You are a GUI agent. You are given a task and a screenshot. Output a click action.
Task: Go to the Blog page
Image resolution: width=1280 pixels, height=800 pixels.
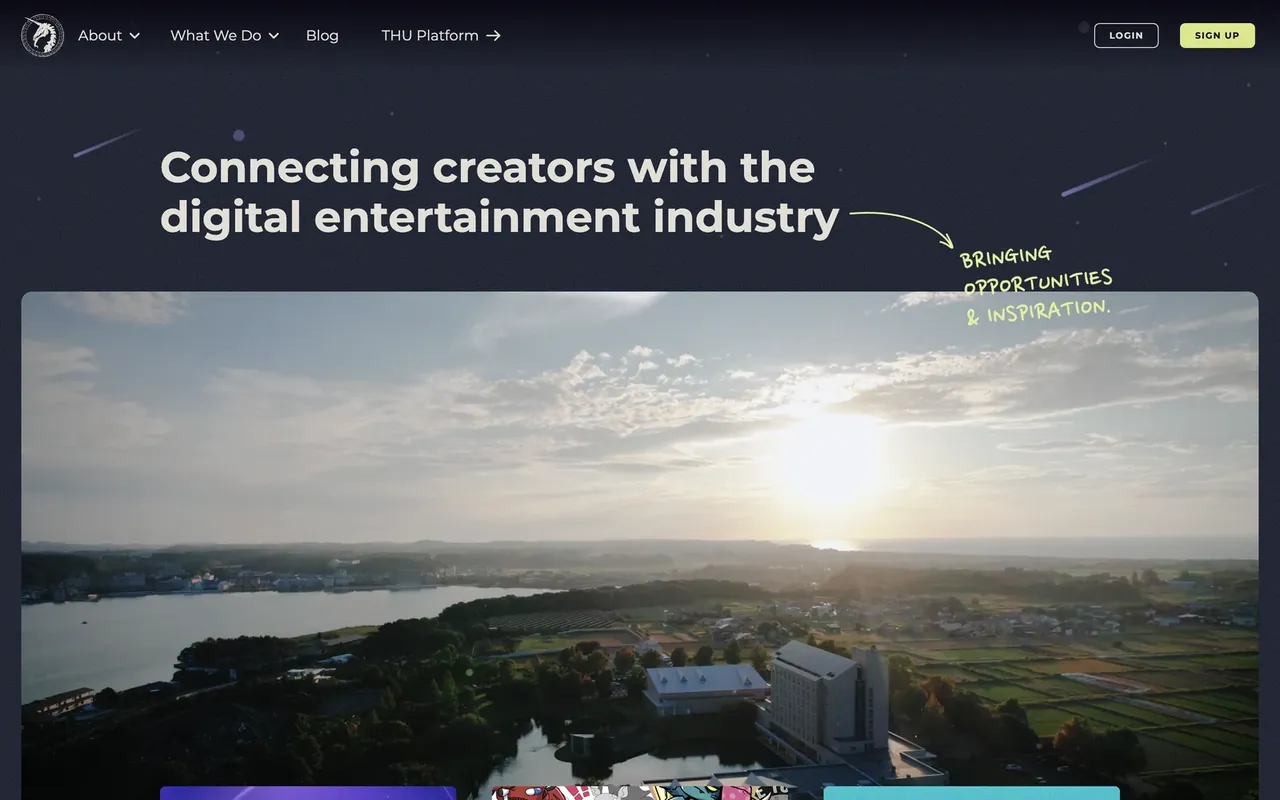322,35
